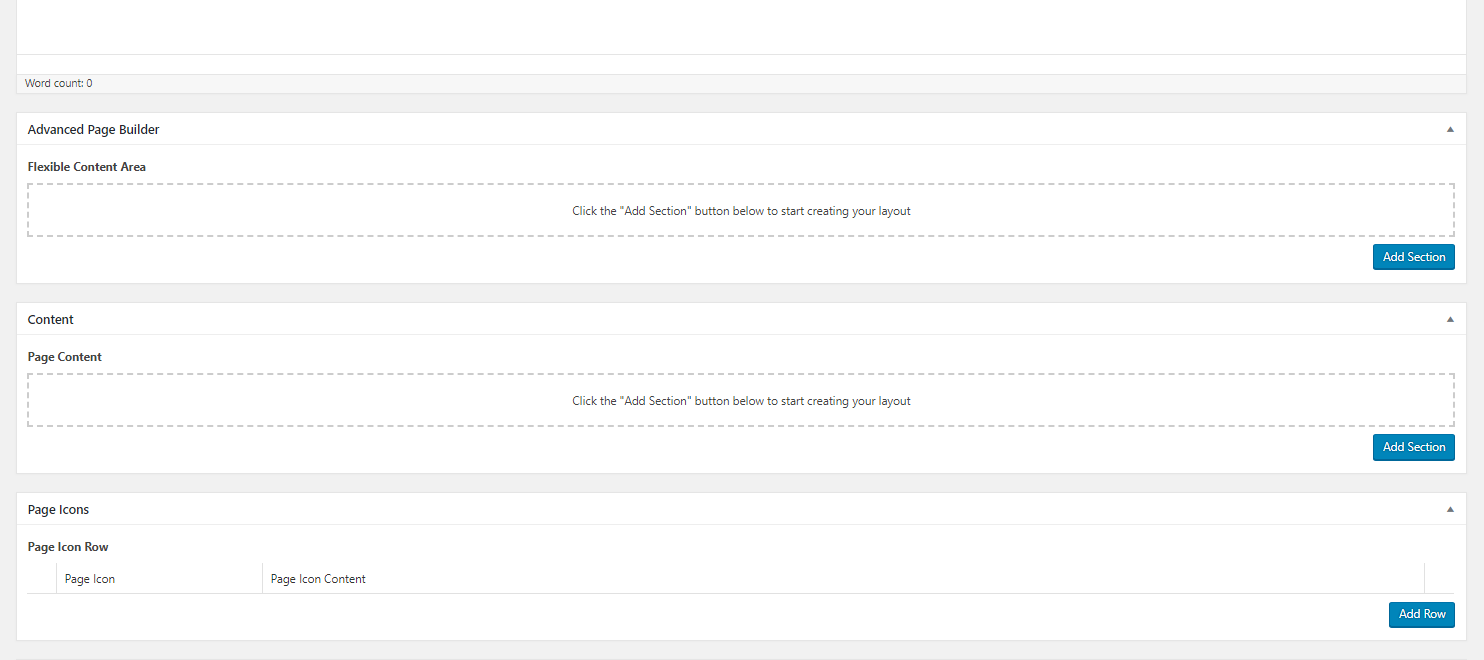Click inside the editor text area above Word count
This screenshot has width=1484, height=660.
[x=741, y=26]
